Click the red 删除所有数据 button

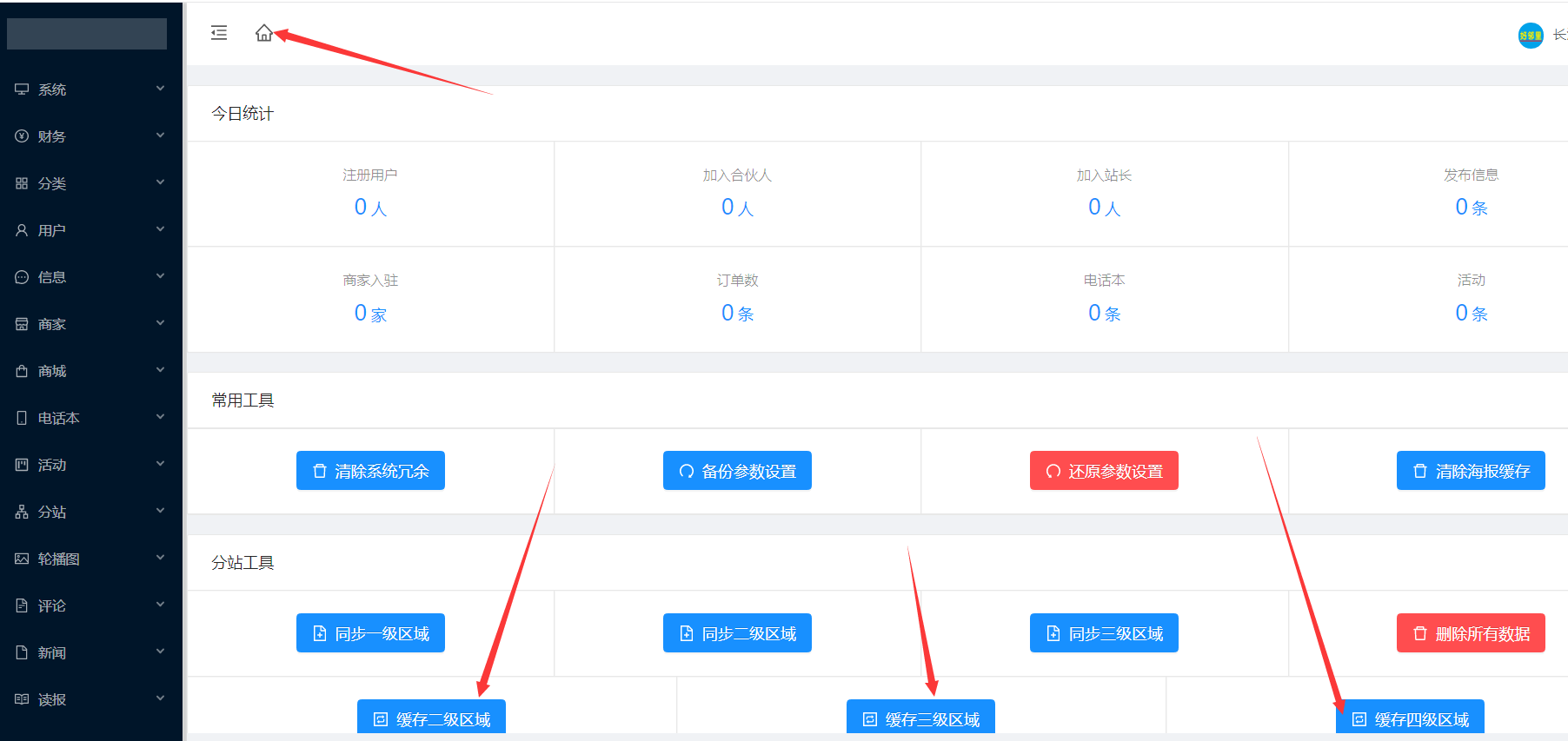1471,633
